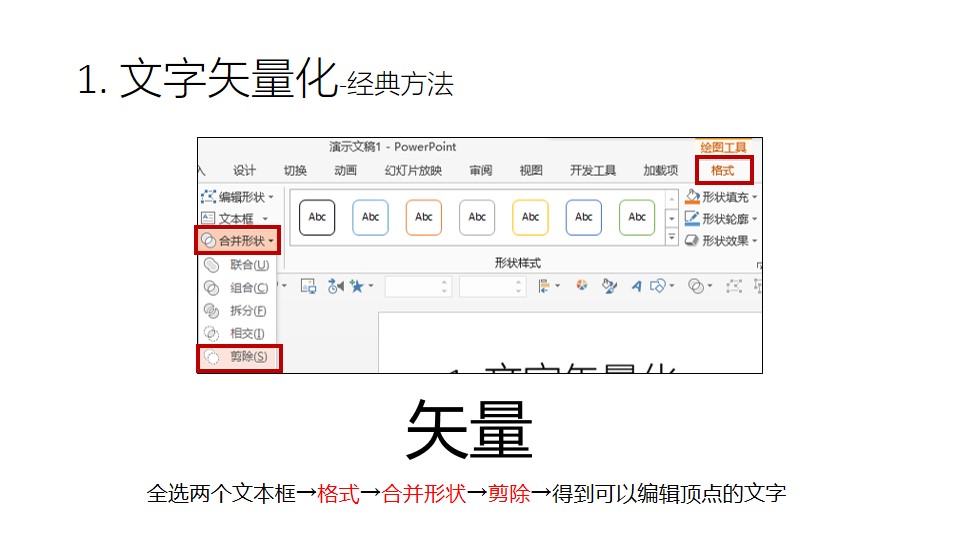Click the 形状轮廓 outline pen icon

tap(692, 219)
